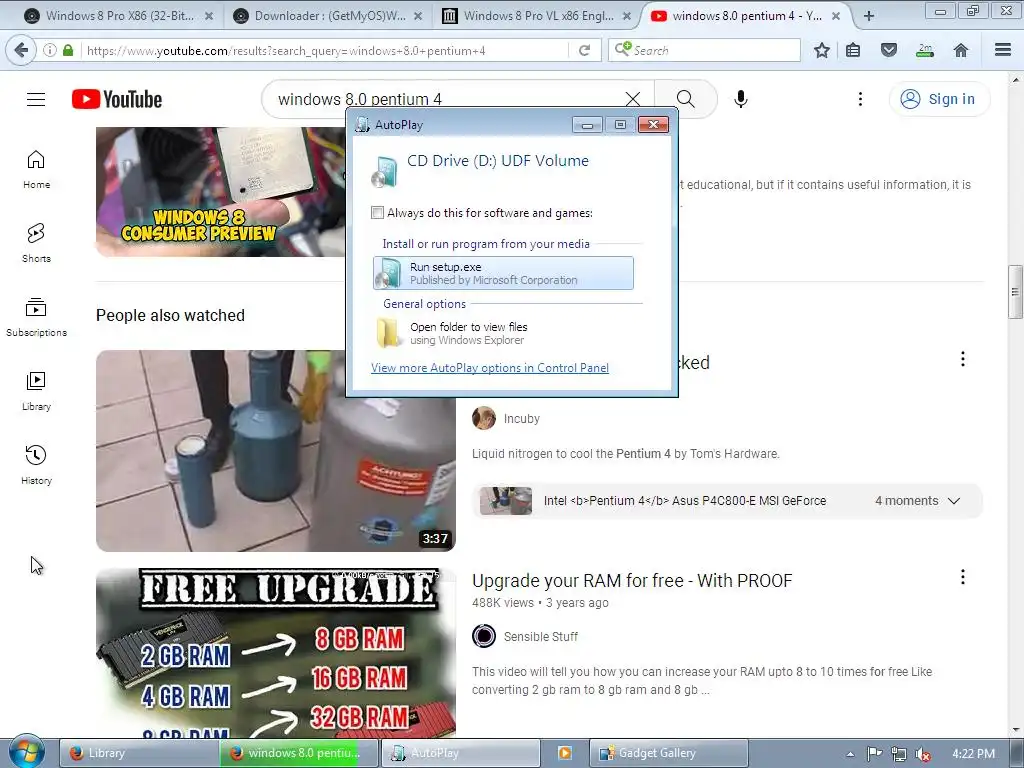Open History in the YouTube sidebar
This screenshot has height=768, width=1024.
pos(37,465)
